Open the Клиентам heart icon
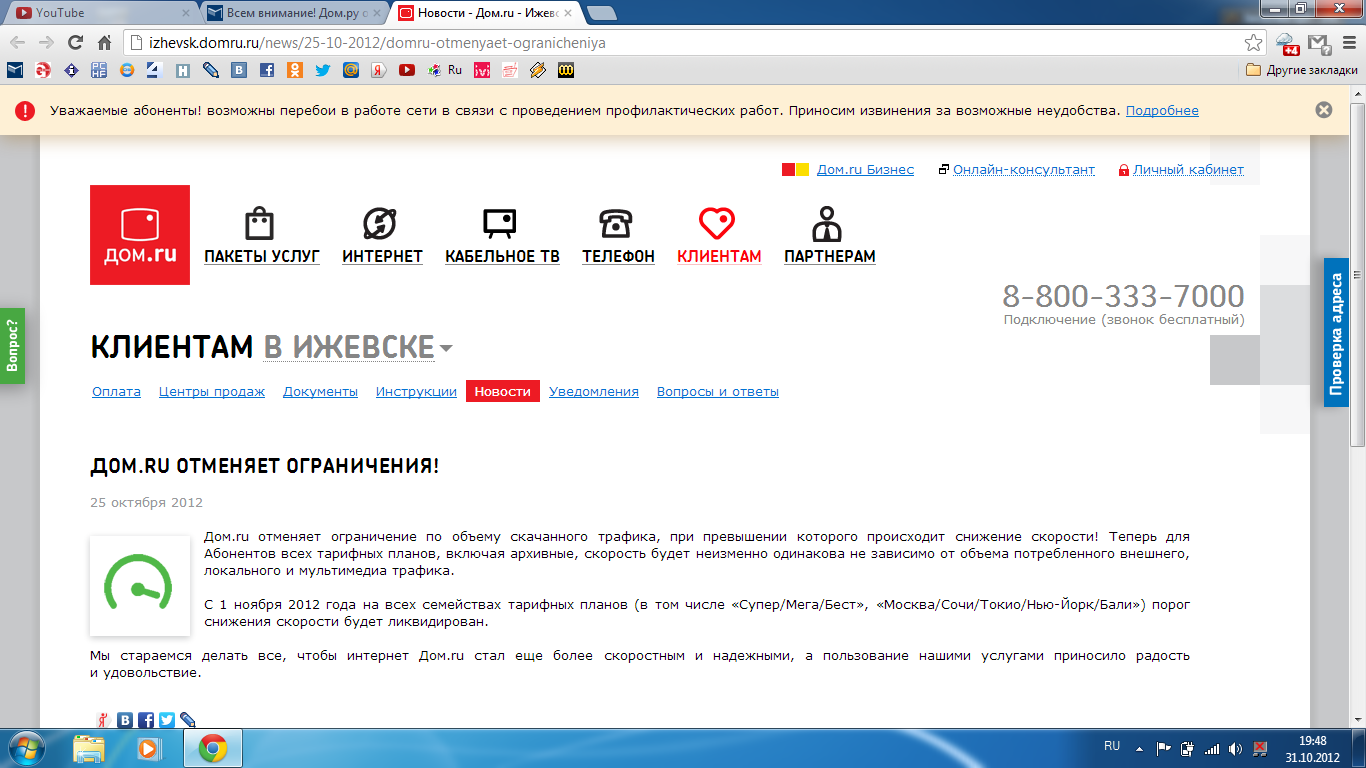The image size is (1366, 768). coord(717,223)
